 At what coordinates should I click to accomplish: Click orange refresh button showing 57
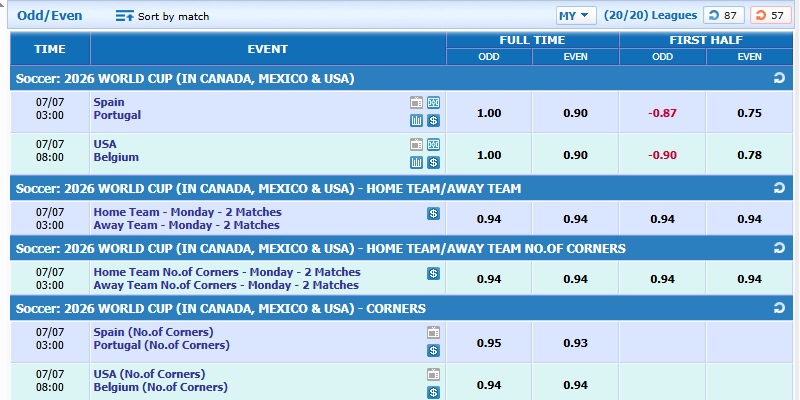(770, 15)
